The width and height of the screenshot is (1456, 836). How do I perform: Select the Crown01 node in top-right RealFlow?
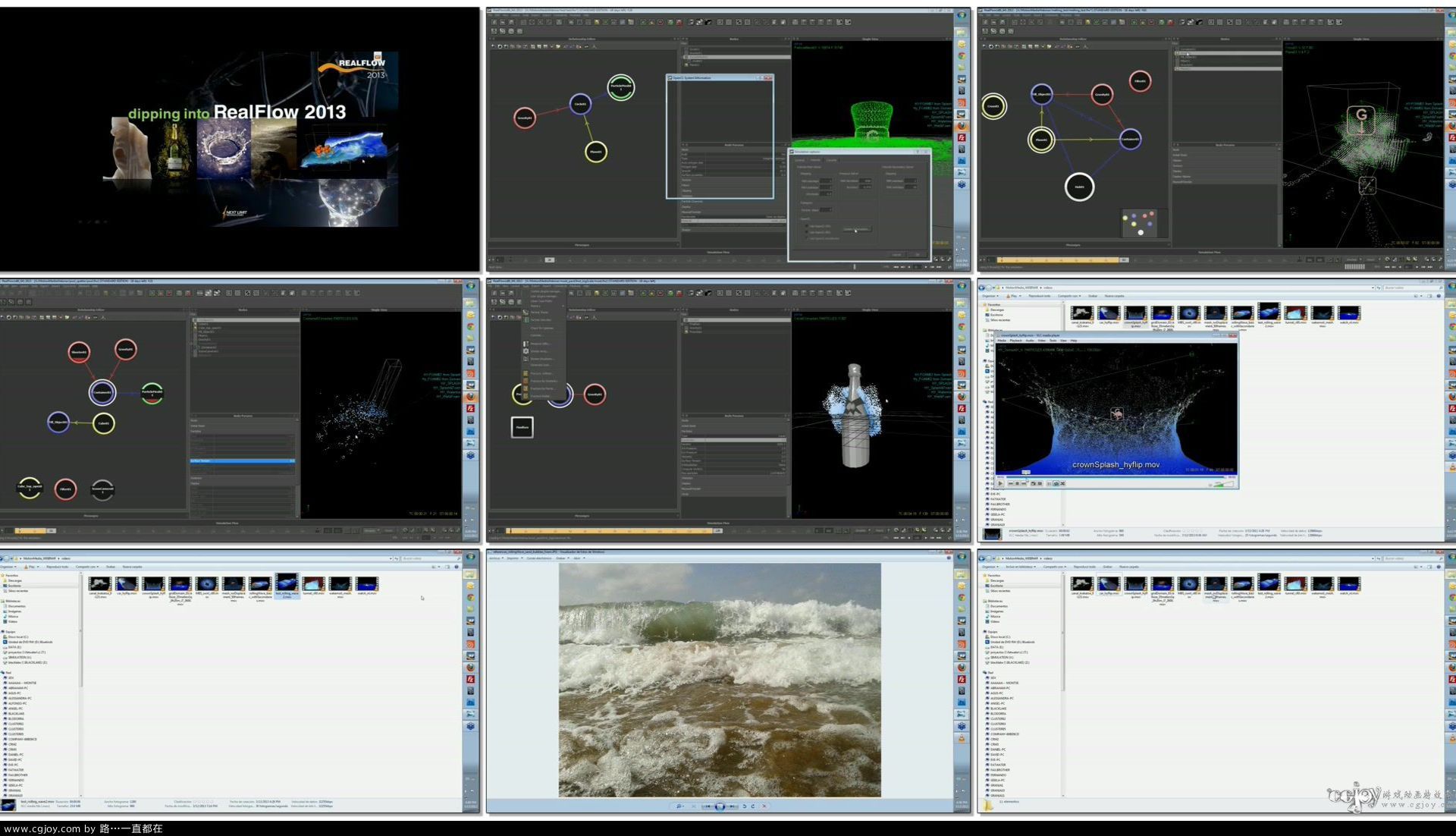coord(993,106)
